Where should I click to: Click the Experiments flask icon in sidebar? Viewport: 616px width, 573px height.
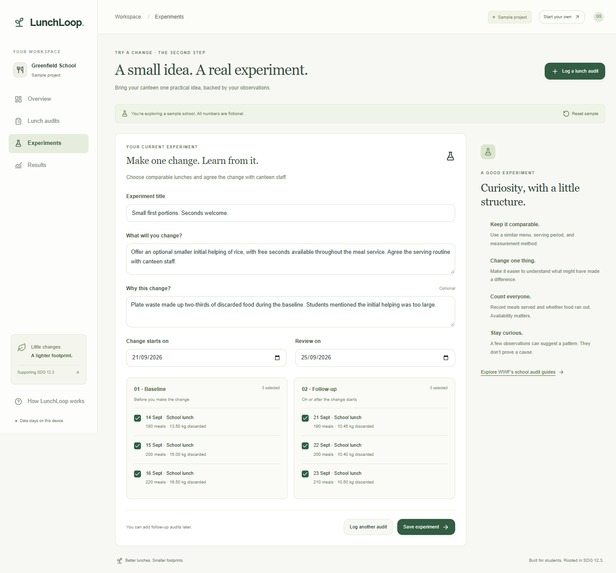pos(18,143)
